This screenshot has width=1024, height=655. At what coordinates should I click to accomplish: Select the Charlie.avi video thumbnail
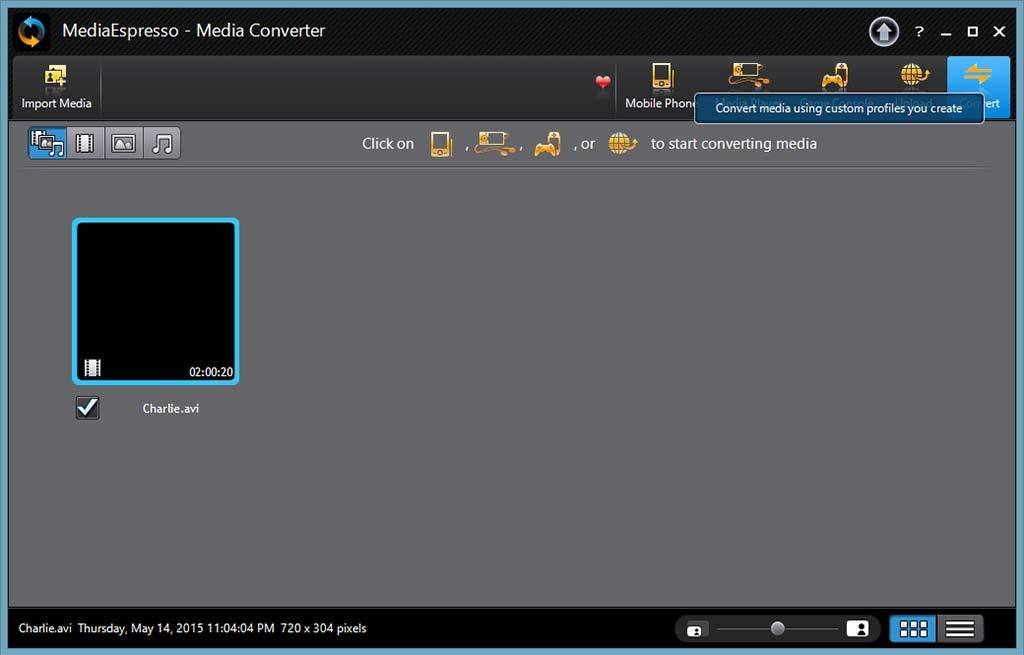pyautogui.click(x=155, y=301)
